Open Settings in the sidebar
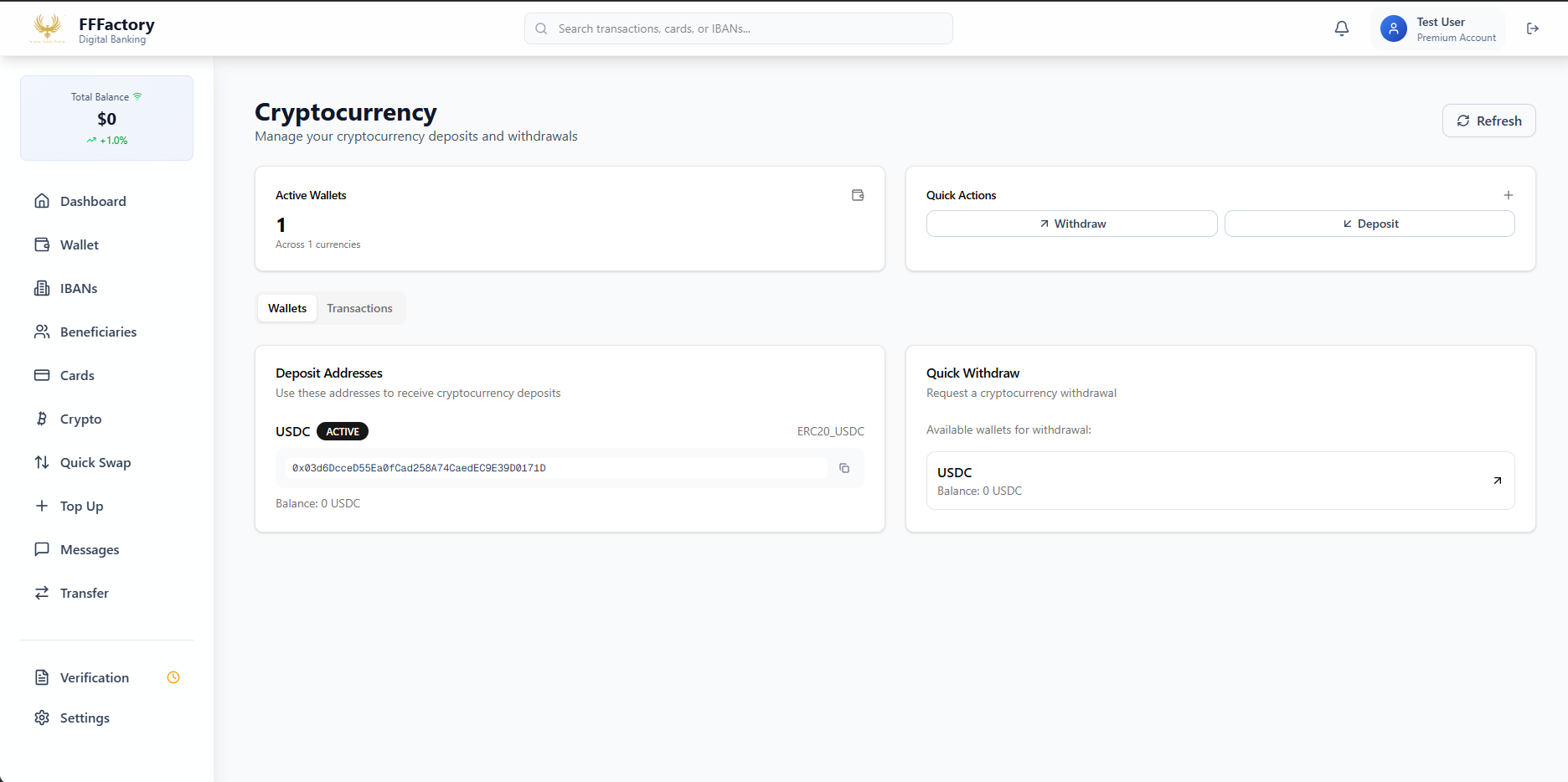1568x782 pixels. (85, 718)
